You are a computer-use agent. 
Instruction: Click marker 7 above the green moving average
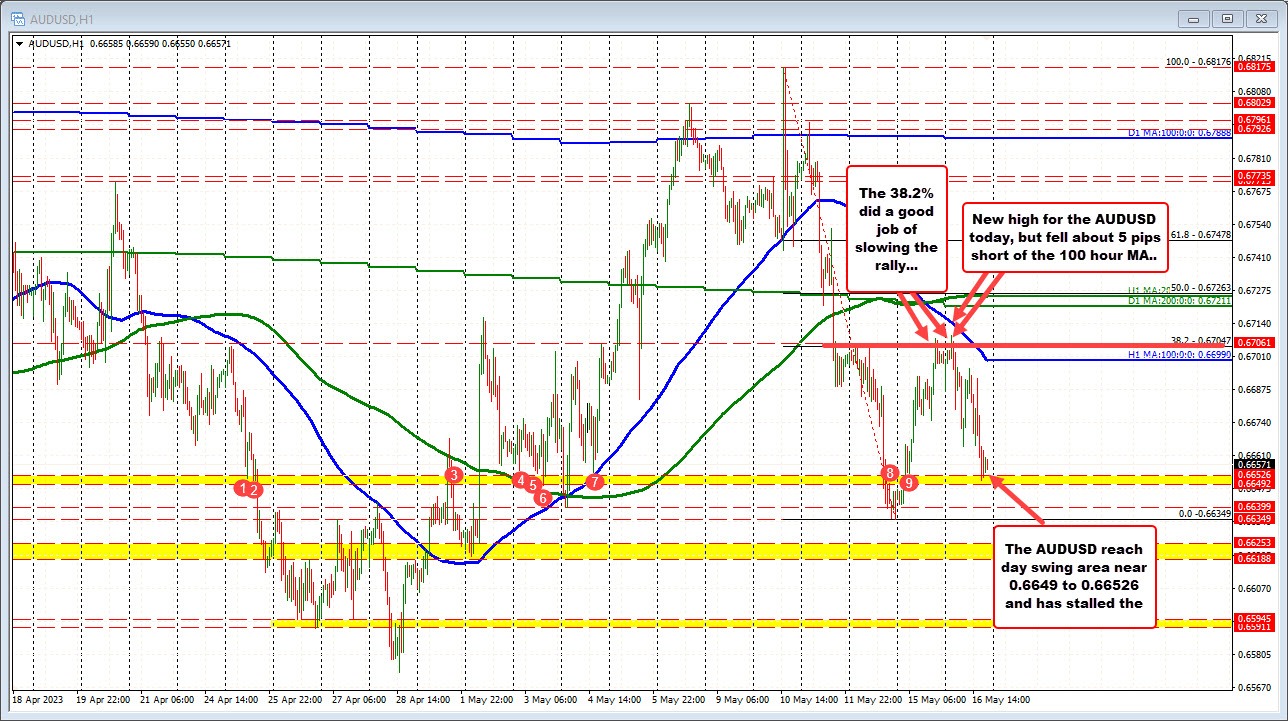click(593, 481)
